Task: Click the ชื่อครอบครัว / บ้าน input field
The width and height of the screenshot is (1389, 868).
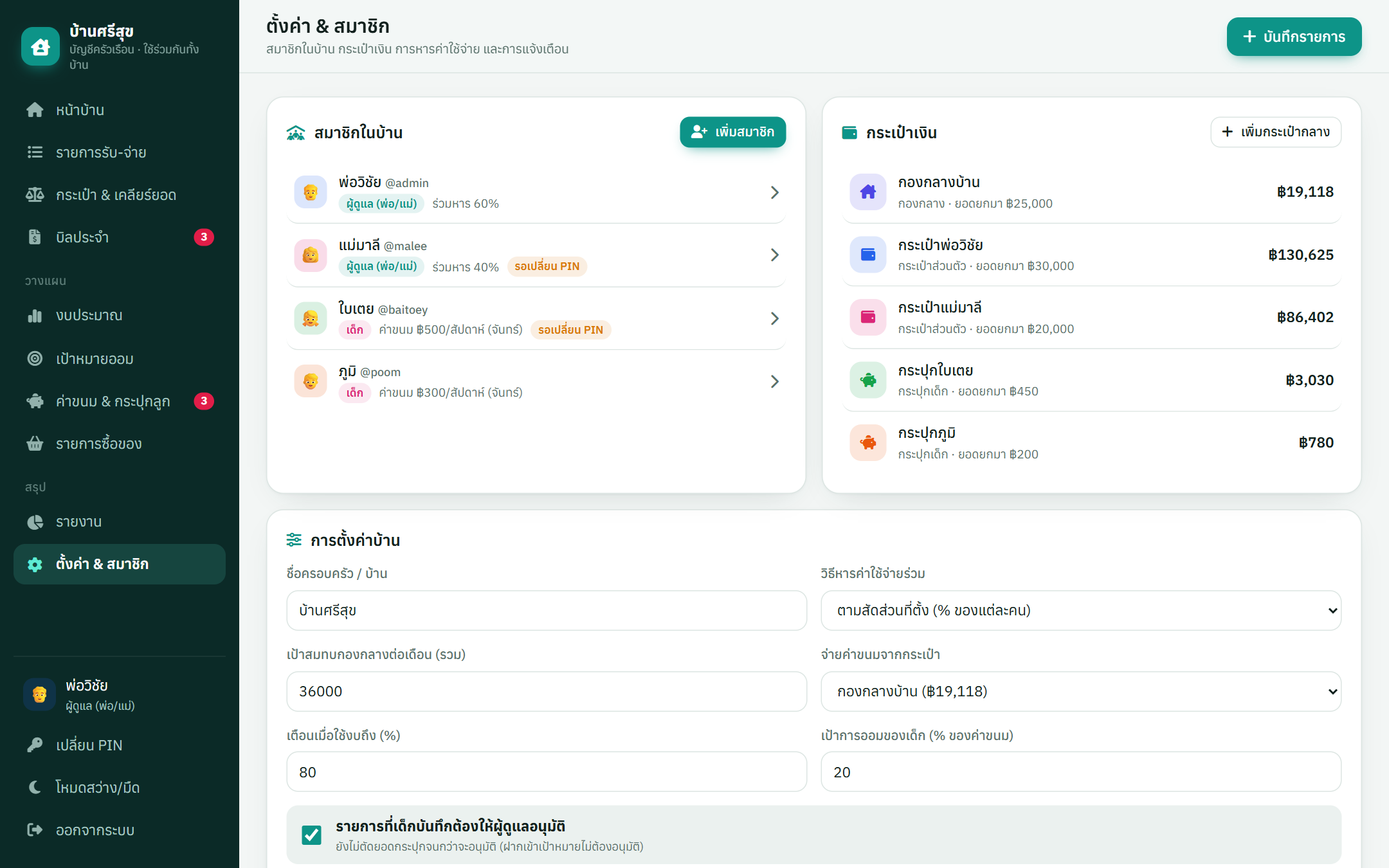Action: point(547,610)
